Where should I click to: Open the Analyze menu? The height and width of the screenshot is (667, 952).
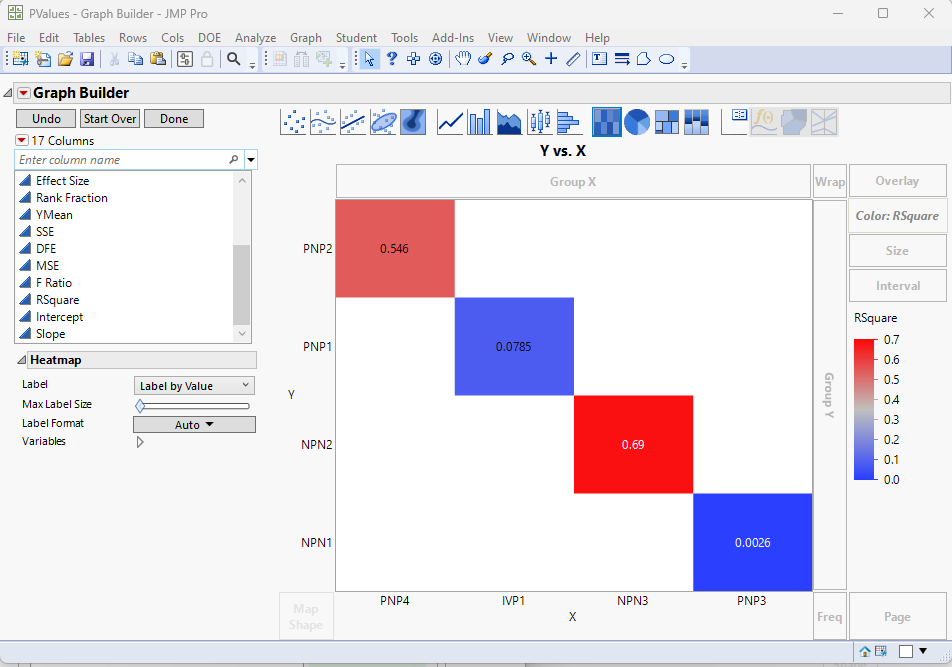pyautogui.click(x=256, y=38)
